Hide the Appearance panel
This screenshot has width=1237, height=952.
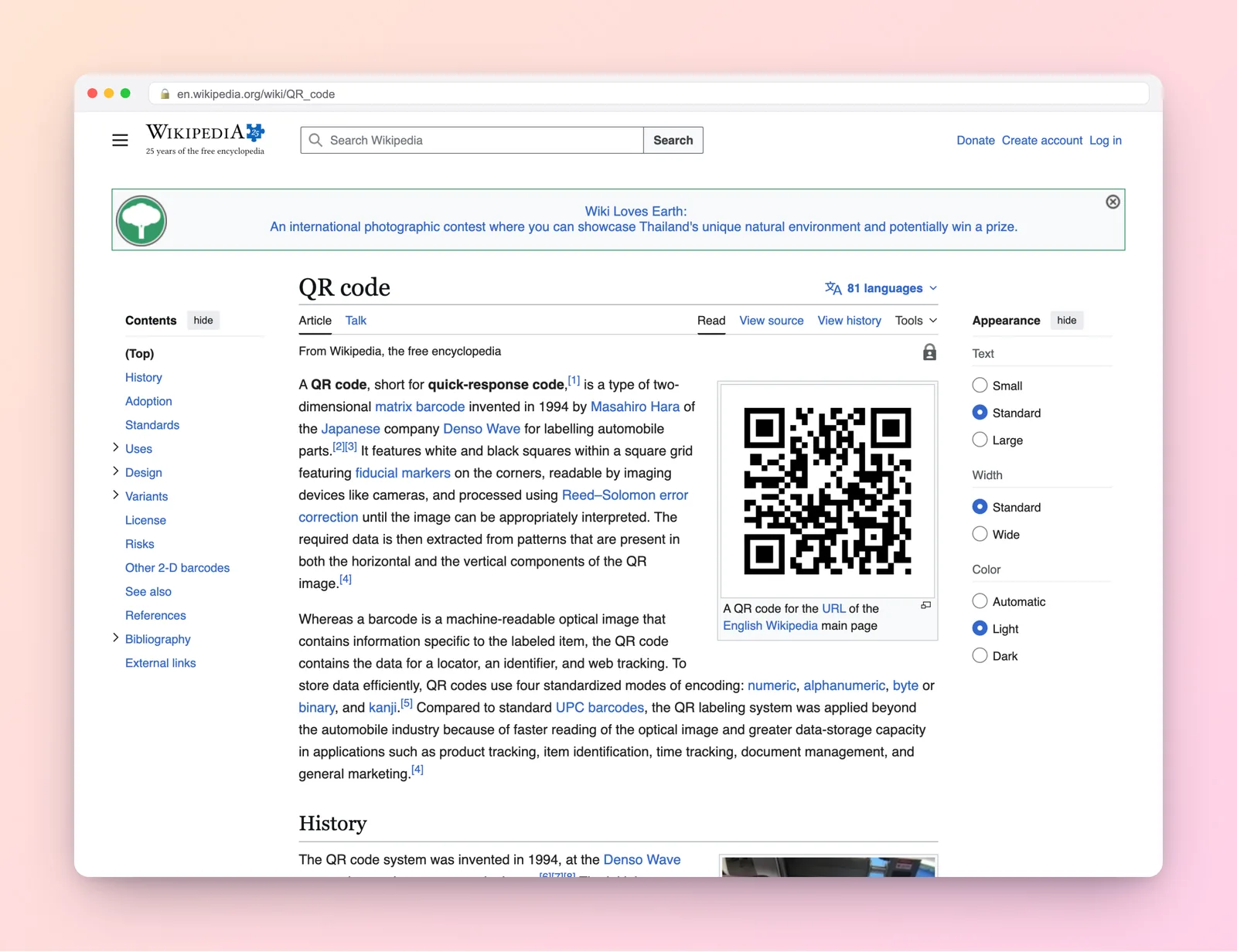[x=1067, y=321]
